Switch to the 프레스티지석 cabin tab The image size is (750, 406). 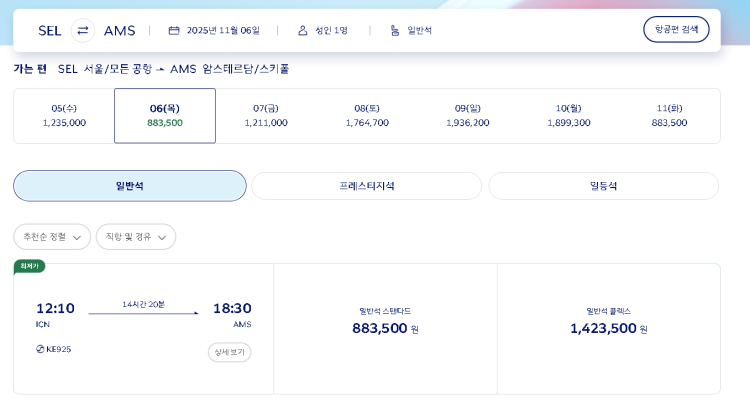366,186
